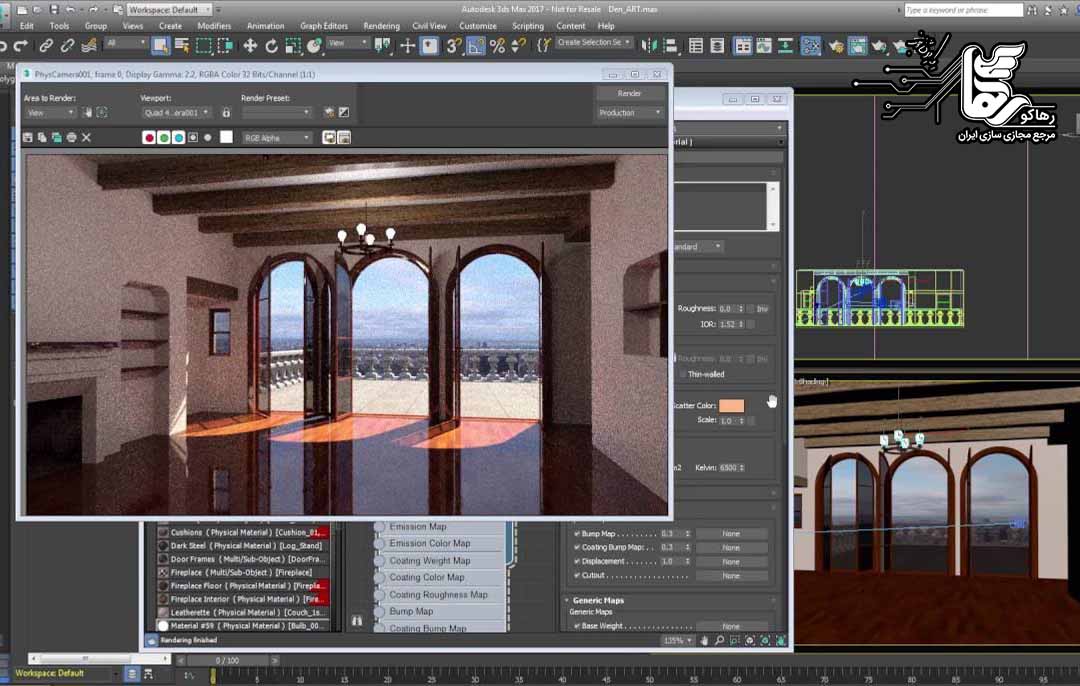Screen dimensions: 1080x686
Task: Print the render using the printer icon
Action: (x=71, y=137)
